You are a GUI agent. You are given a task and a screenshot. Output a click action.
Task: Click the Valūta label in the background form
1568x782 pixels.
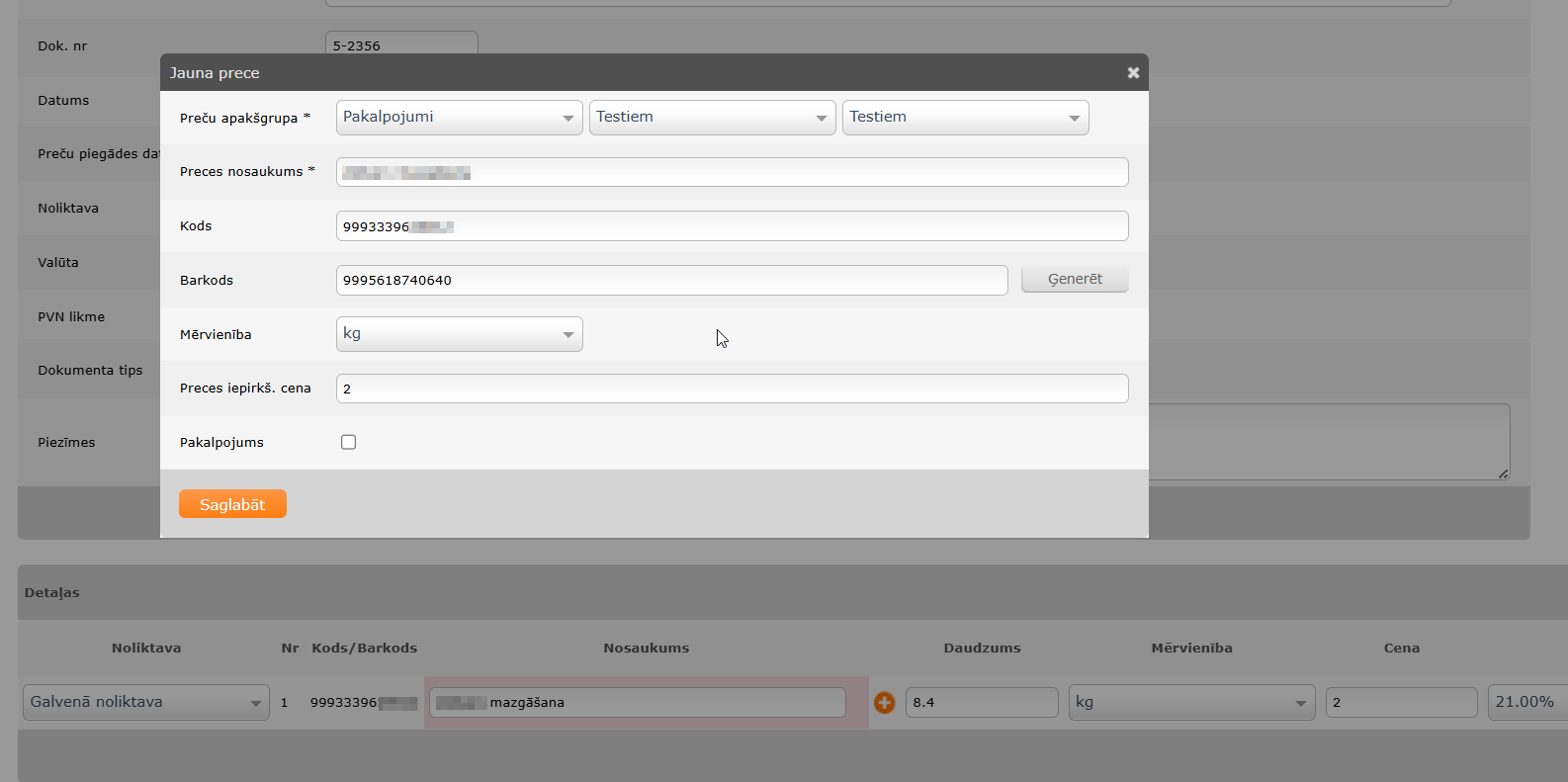(58, 263)
